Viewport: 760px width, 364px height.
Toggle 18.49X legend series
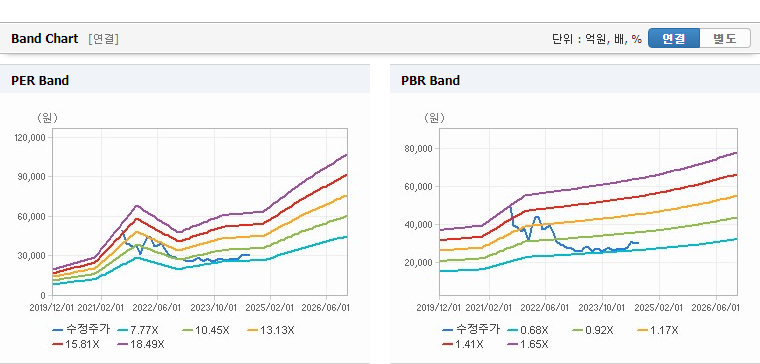point(141,345)
